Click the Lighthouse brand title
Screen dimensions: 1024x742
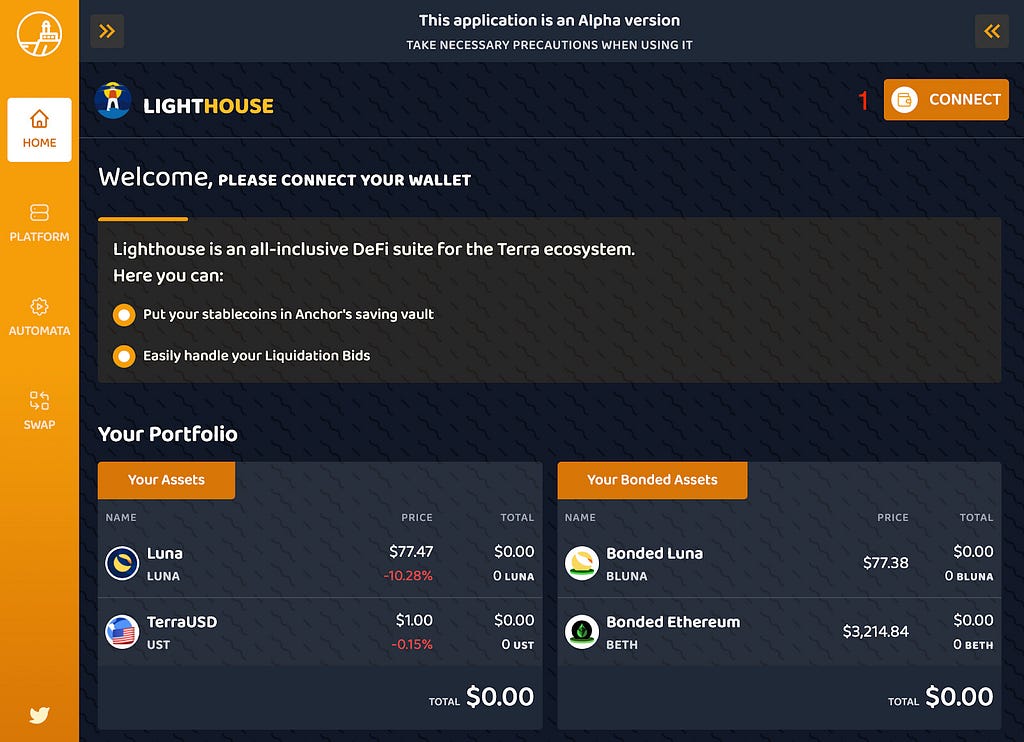pyautogui.click(x=208, y=106)
